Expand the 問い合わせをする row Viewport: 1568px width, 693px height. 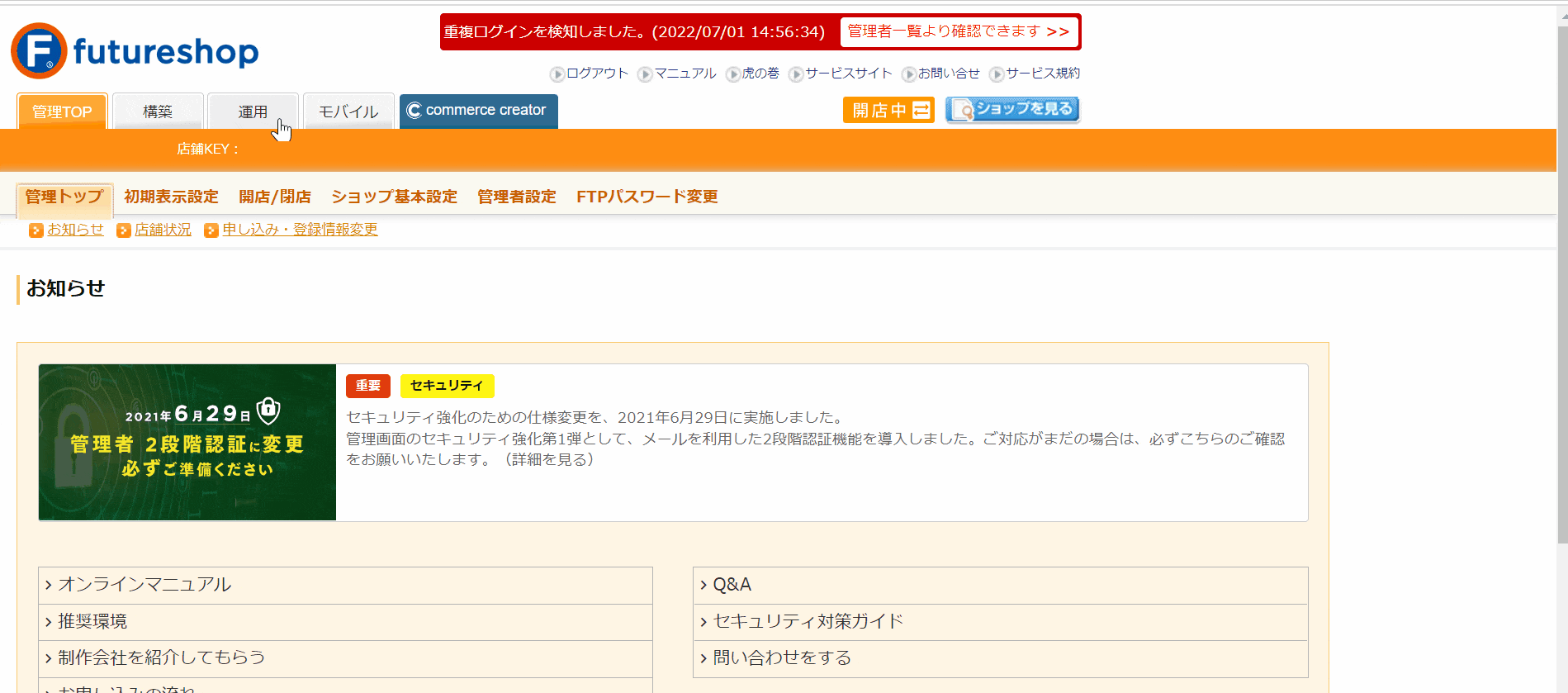pos(1001,658)
